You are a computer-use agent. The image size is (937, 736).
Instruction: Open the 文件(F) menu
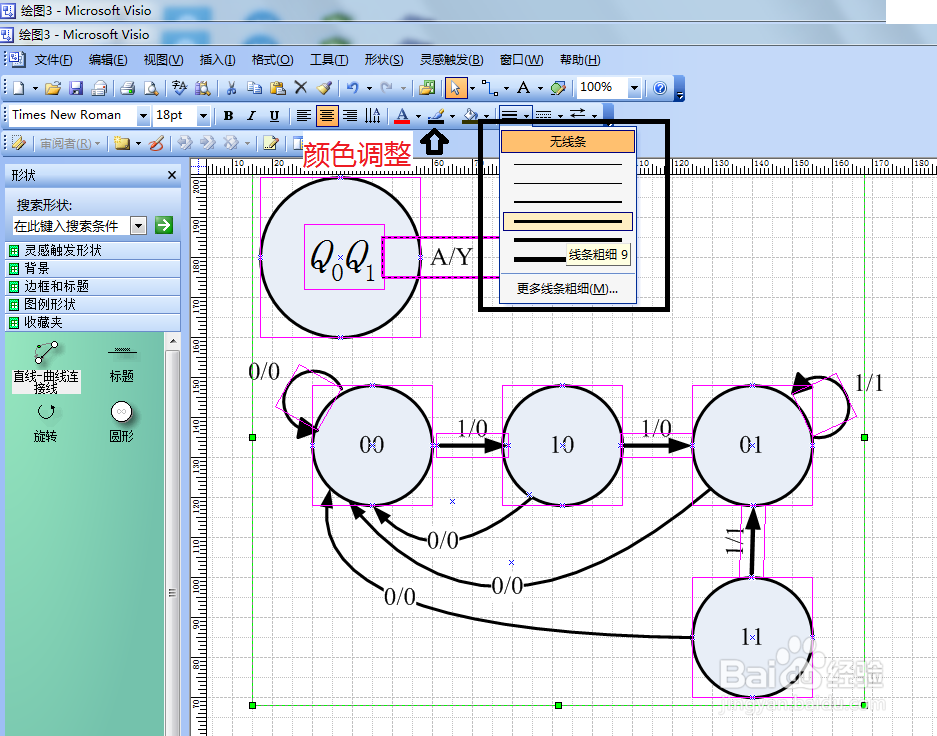(53, 60)
